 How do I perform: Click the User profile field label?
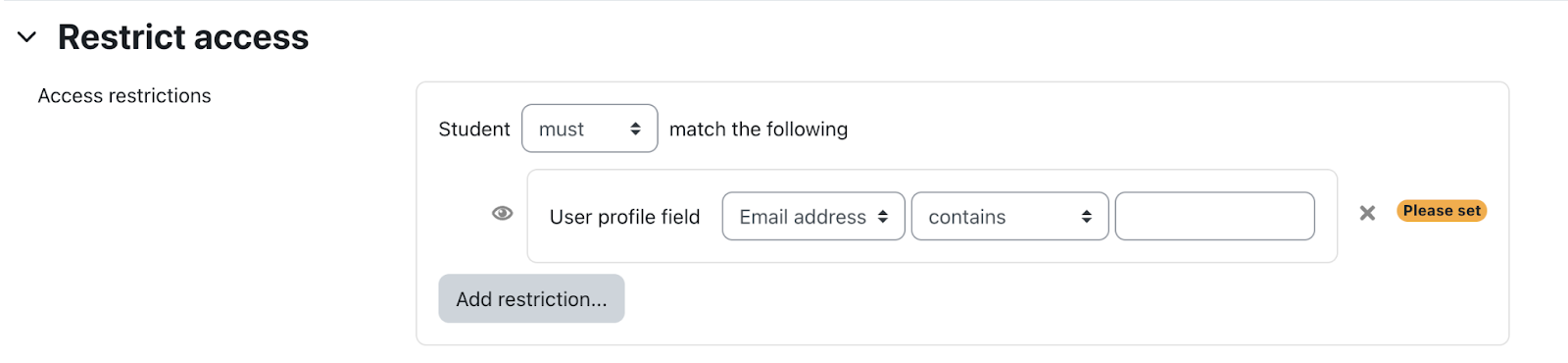pyautogui.click(x=624, y=217)
